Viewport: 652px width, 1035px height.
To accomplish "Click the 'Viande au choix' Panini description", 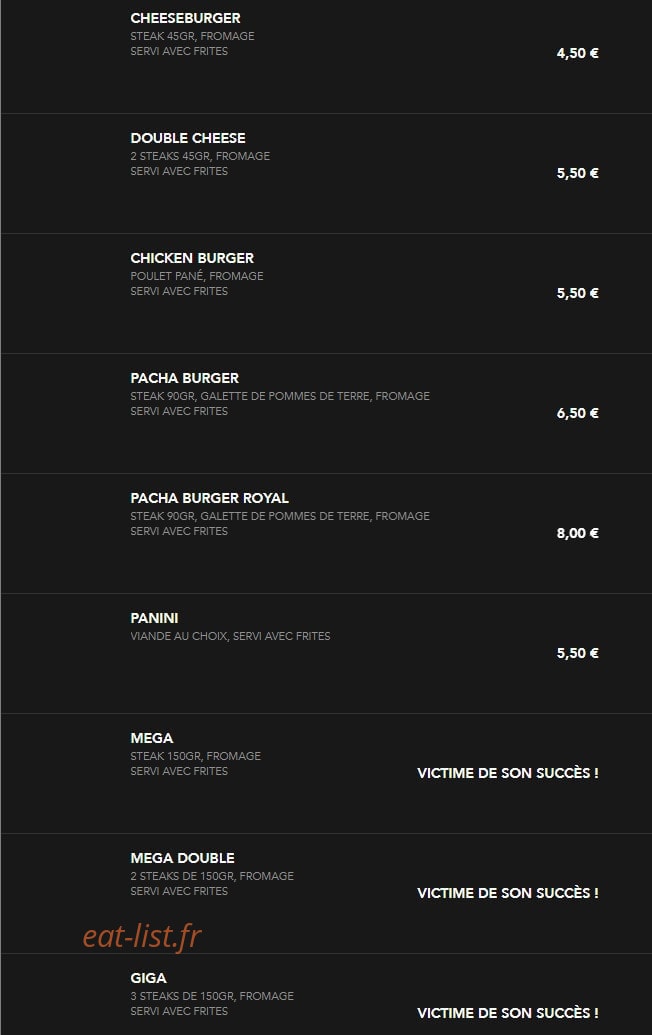I will click(230, 636).
